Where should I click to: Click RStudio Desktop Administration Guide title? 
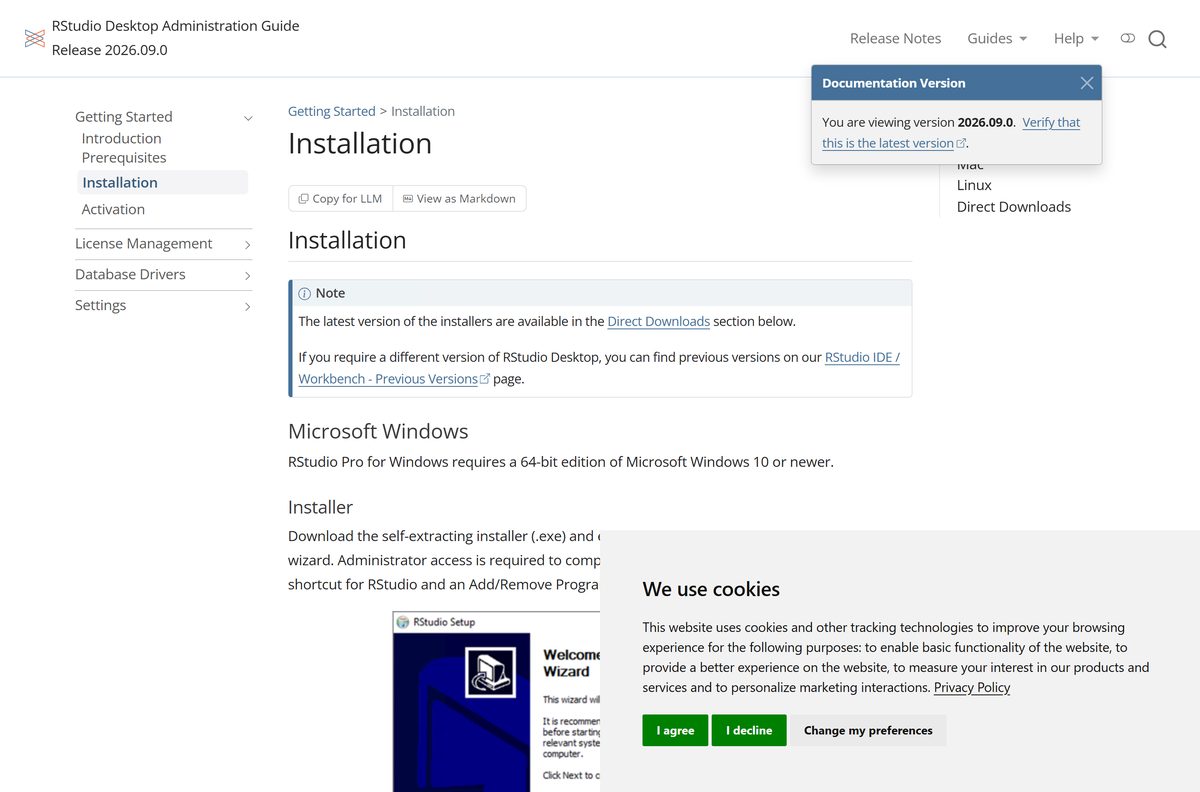pyautogui.click(x=175, y=26)
